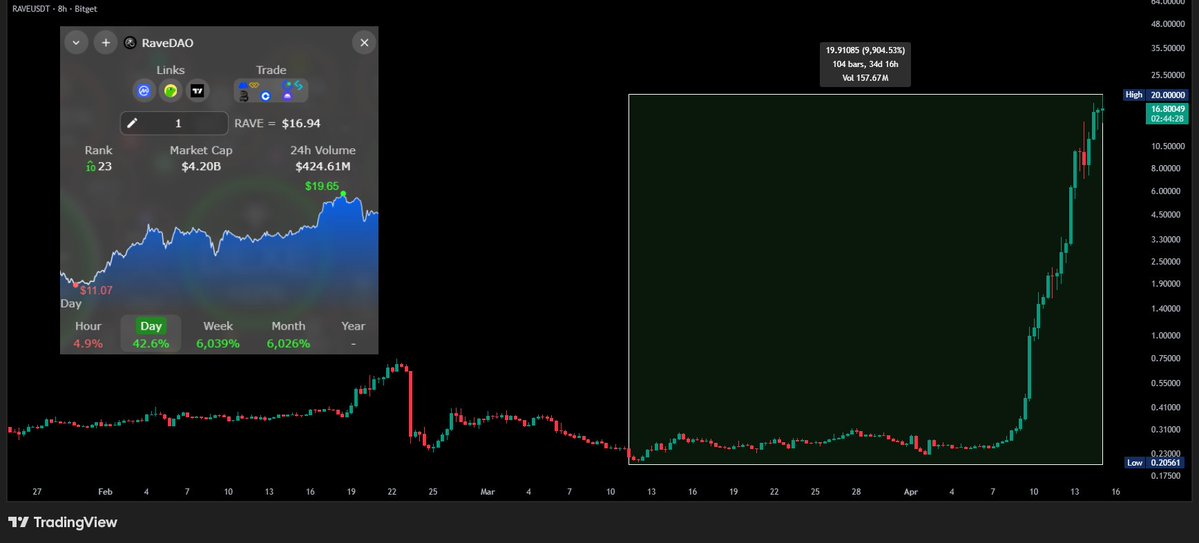Click the current price label 16.80049
1199x543 pixels.
tap(1166, 114)
